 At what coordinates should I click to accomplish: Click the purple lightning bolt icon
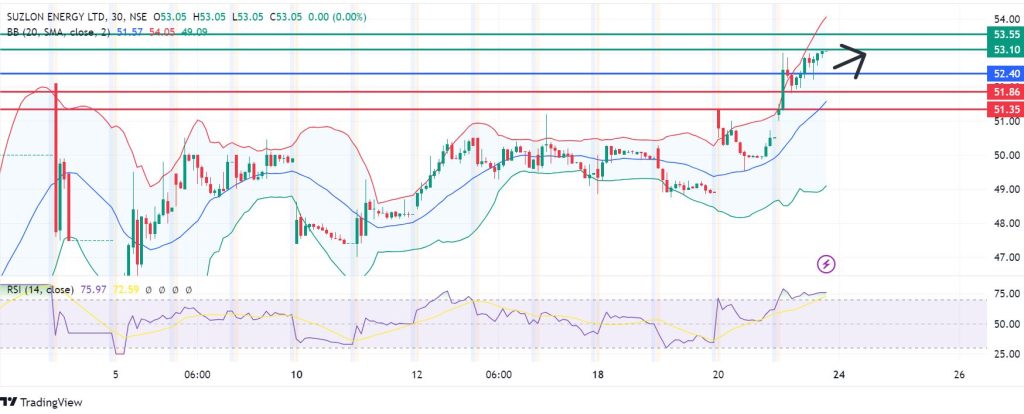click(x=827, y=264)
